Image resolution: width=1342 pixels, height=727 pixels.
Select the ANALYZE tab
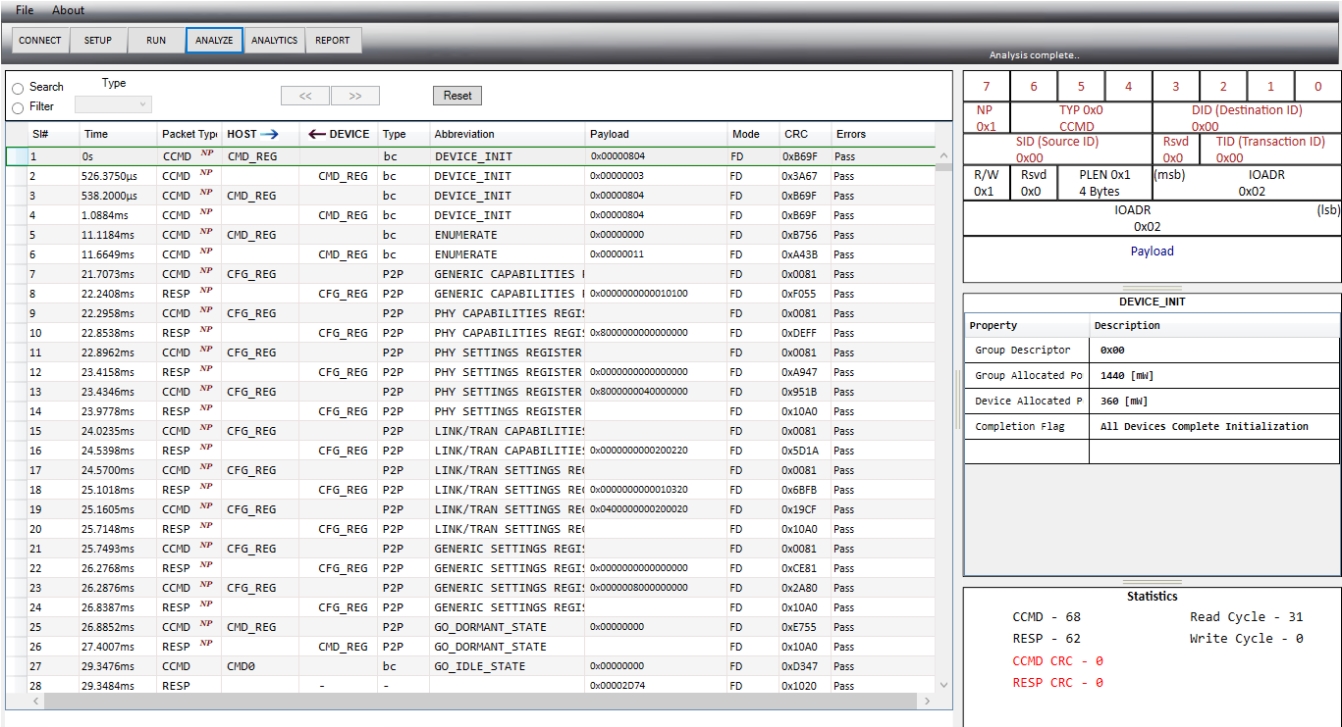tap(214, 41)
